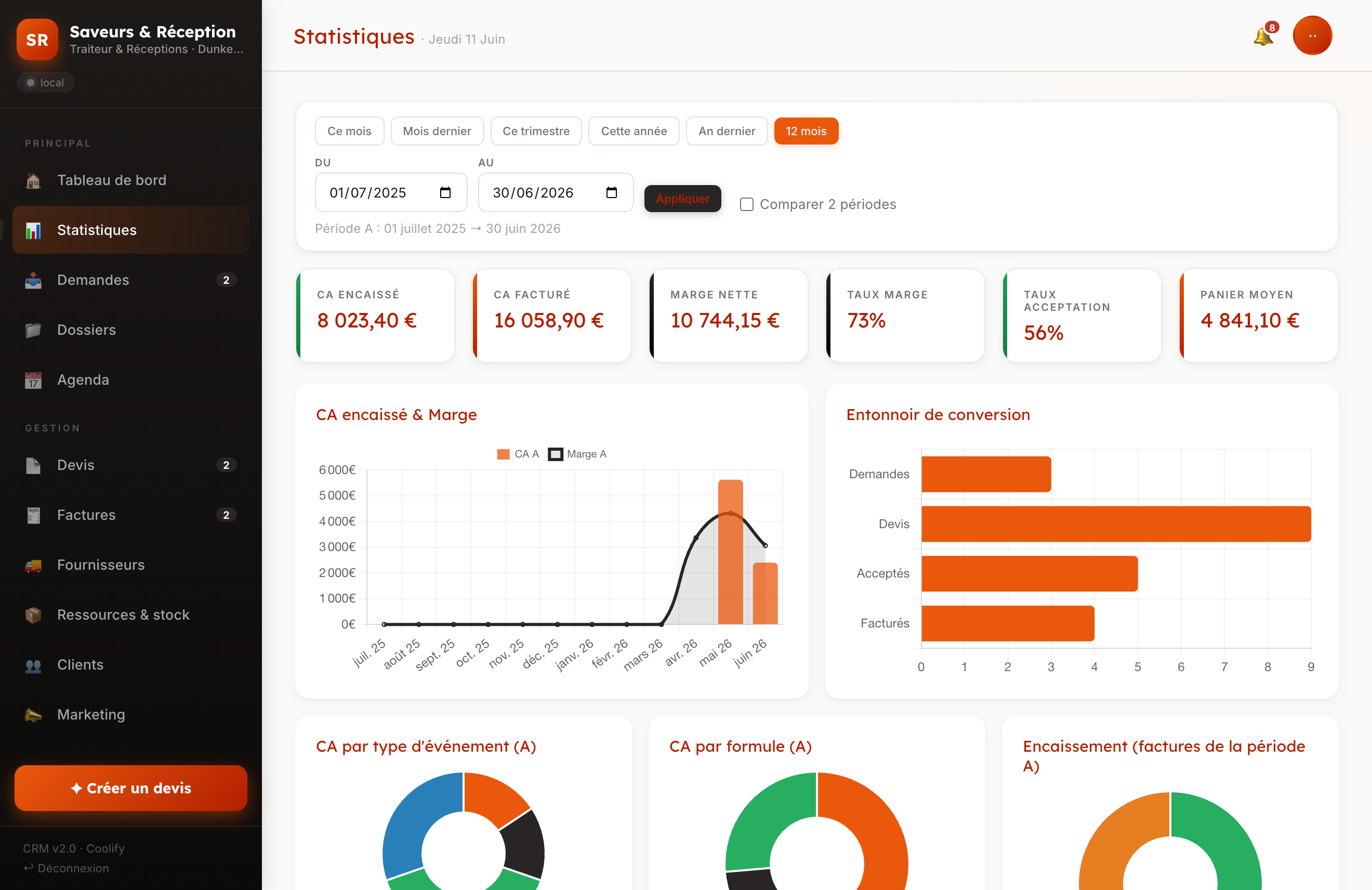Go to Ressources & stock page
Screen dimensions: 1372x890
click(131, 615)
